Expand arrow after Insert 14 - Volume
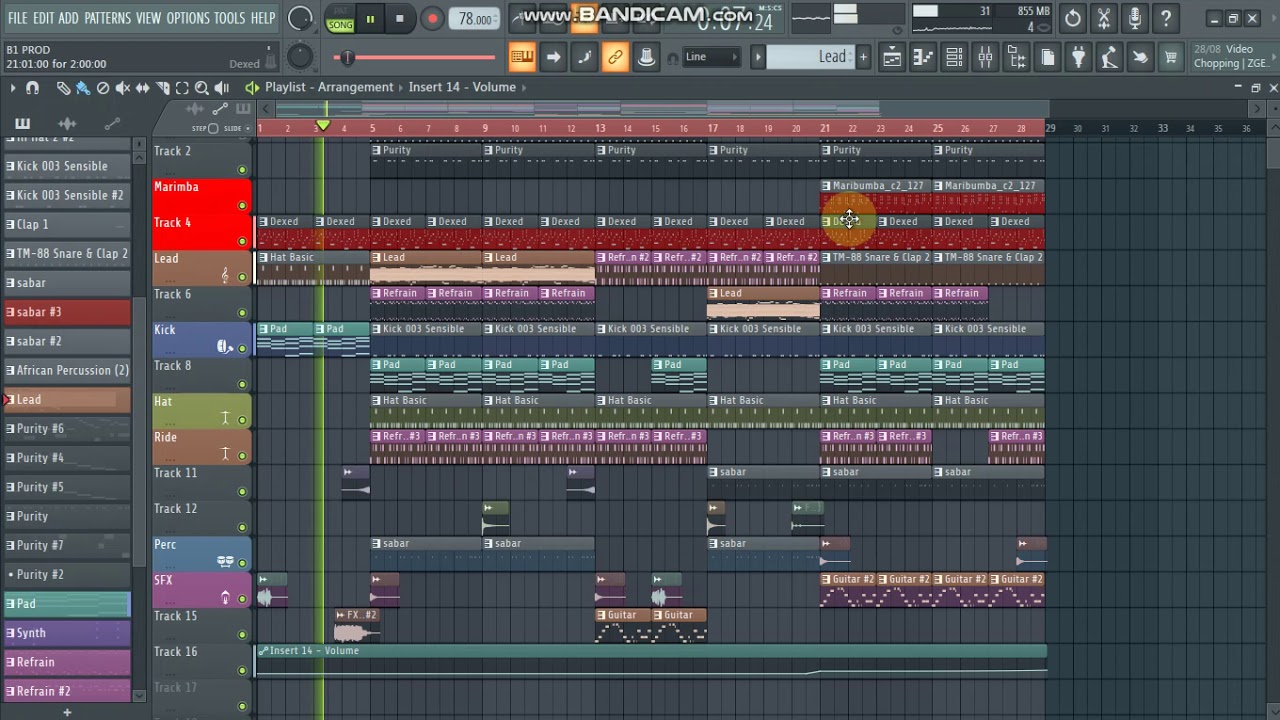 click(524, 87)
